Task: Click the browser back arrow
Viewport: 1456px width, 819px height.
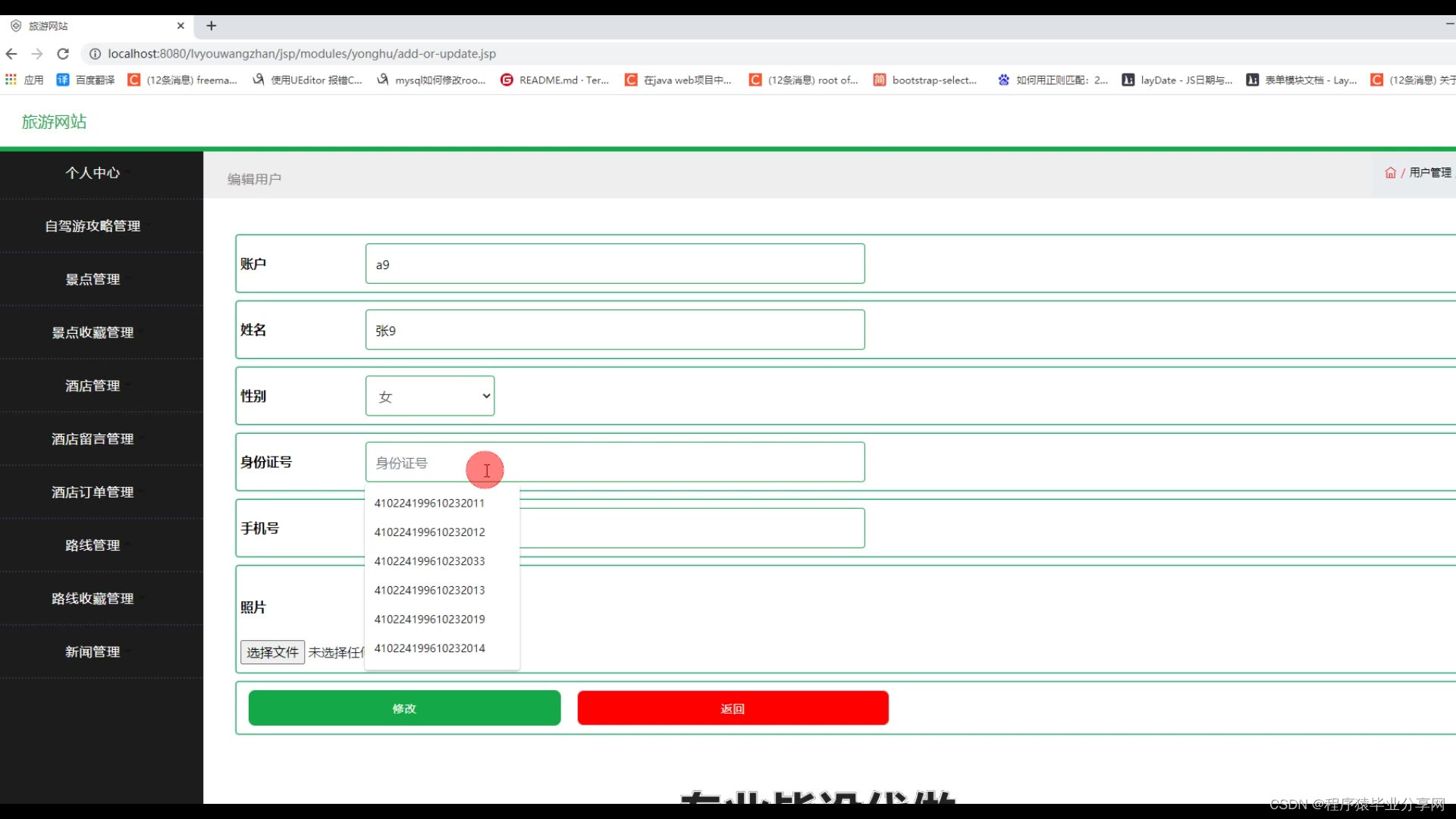Action: tap(11, 54)
